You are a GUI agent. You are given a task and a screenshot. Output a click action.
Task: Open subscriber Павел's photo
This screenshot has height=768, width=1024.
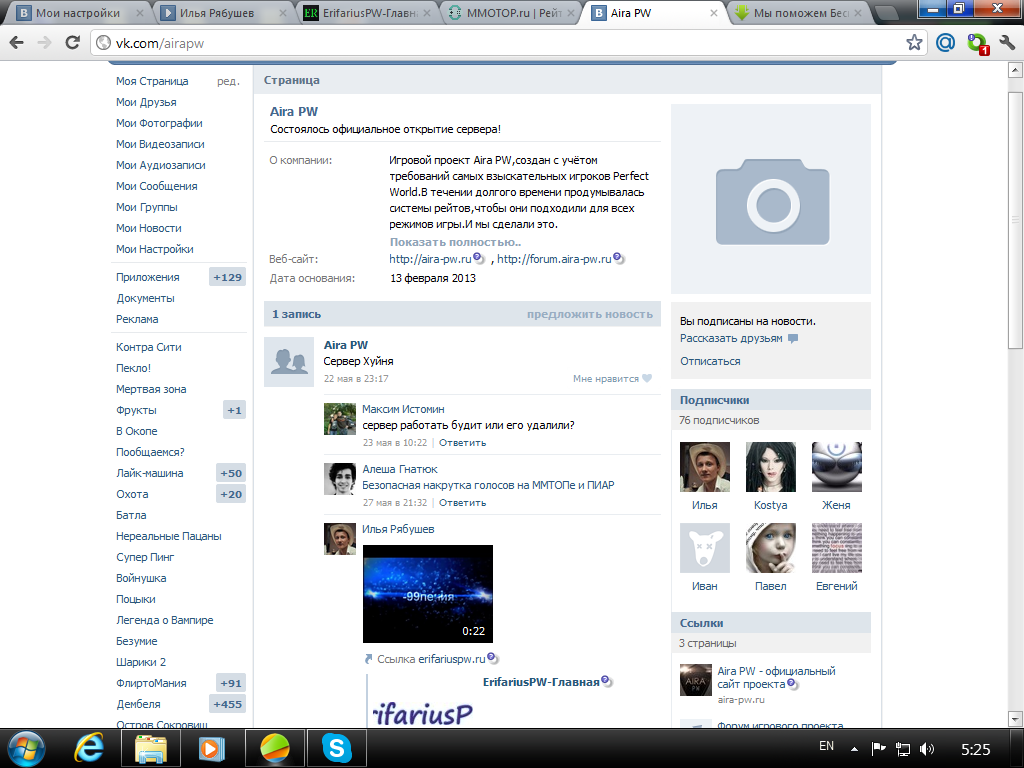pos(771,547)
